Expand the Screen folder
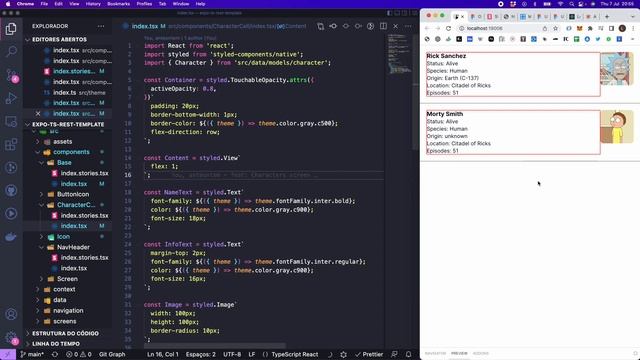Image resolution: width=640 pixels, height=360 pixels. coord(67,279)
